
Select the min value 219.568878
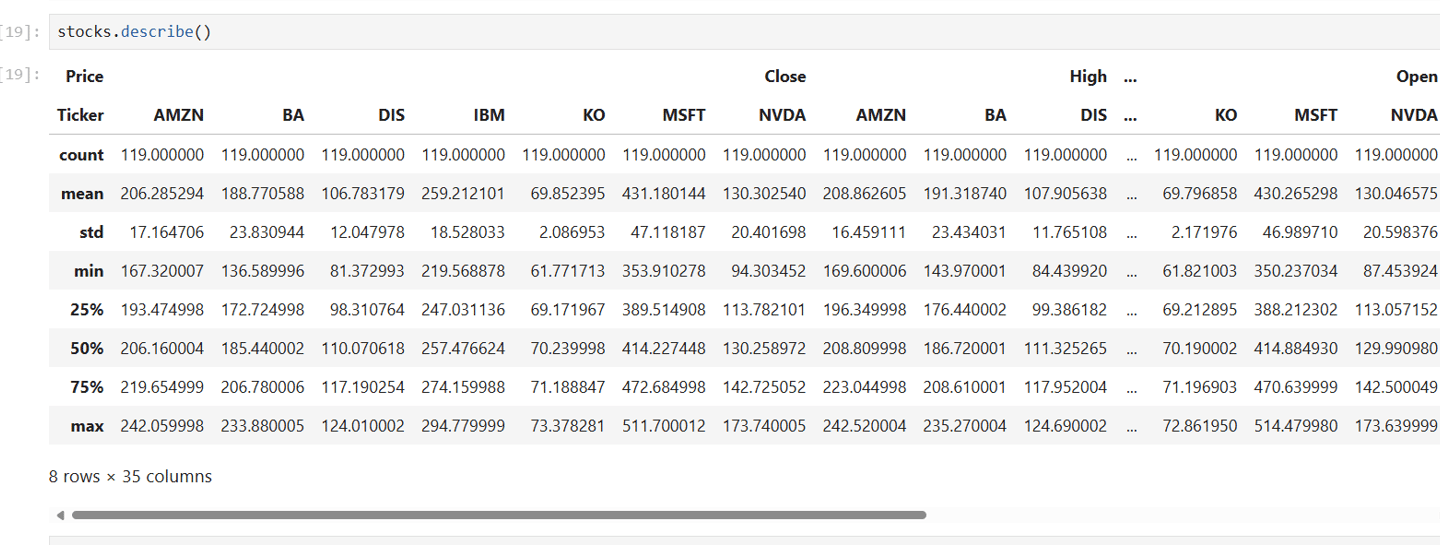464,271
